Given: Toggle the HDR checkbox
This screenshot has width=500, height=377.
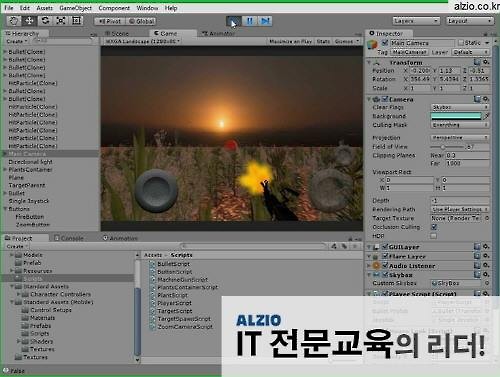Looking at the screenshot, I should click(434, 236).
